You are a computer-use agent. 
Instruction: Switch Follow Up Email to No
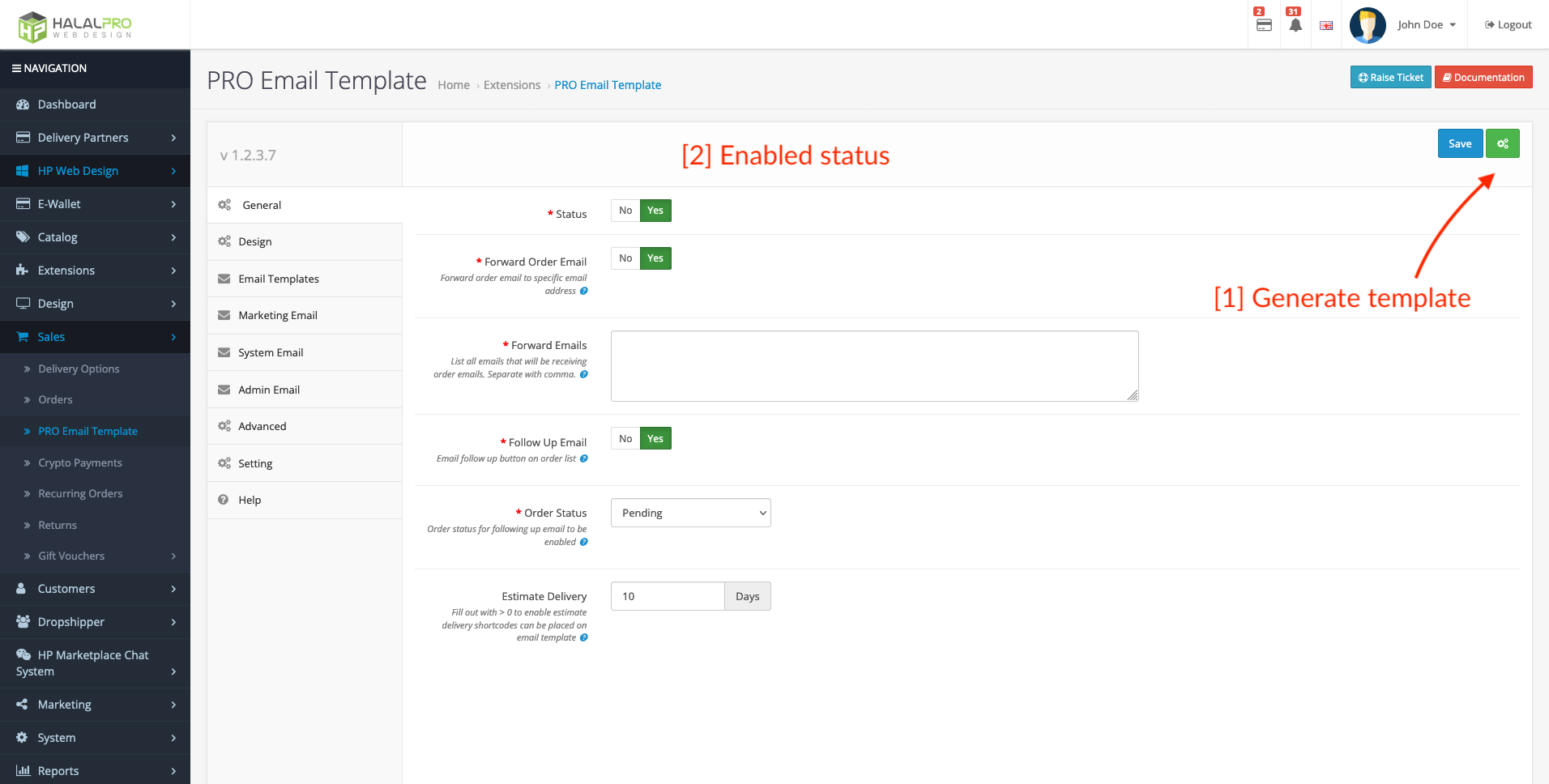(x=625, y=439)
